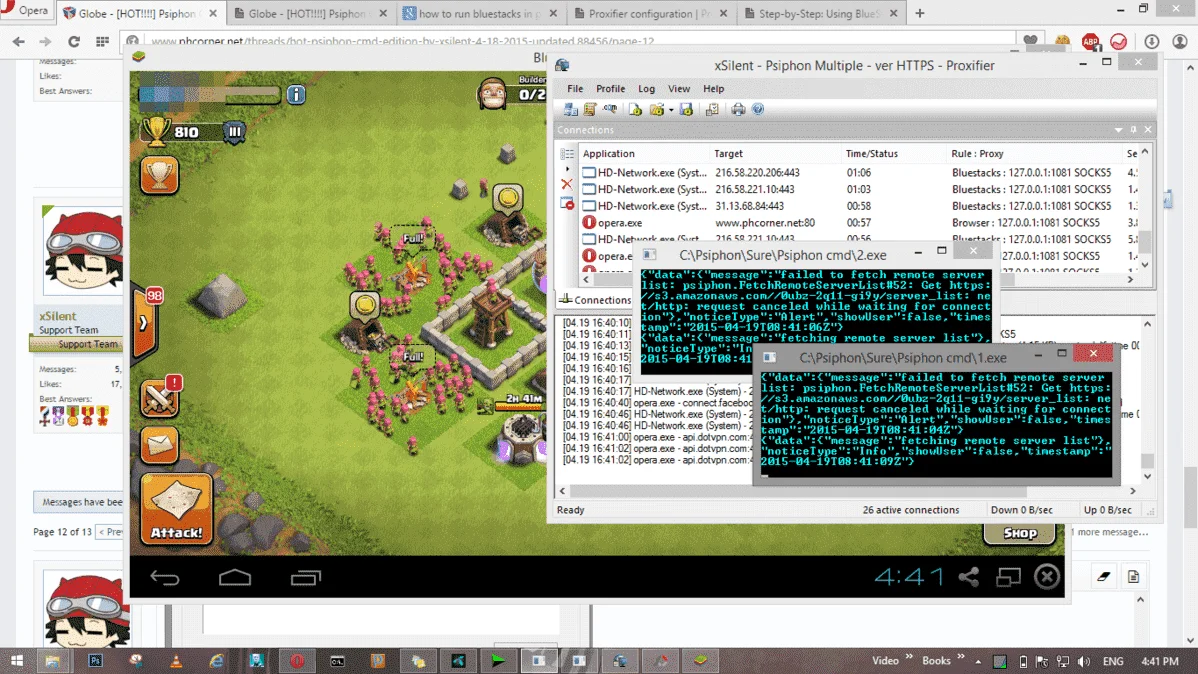Switch to Proxifier configuration browser tab

tap(650, 13)
